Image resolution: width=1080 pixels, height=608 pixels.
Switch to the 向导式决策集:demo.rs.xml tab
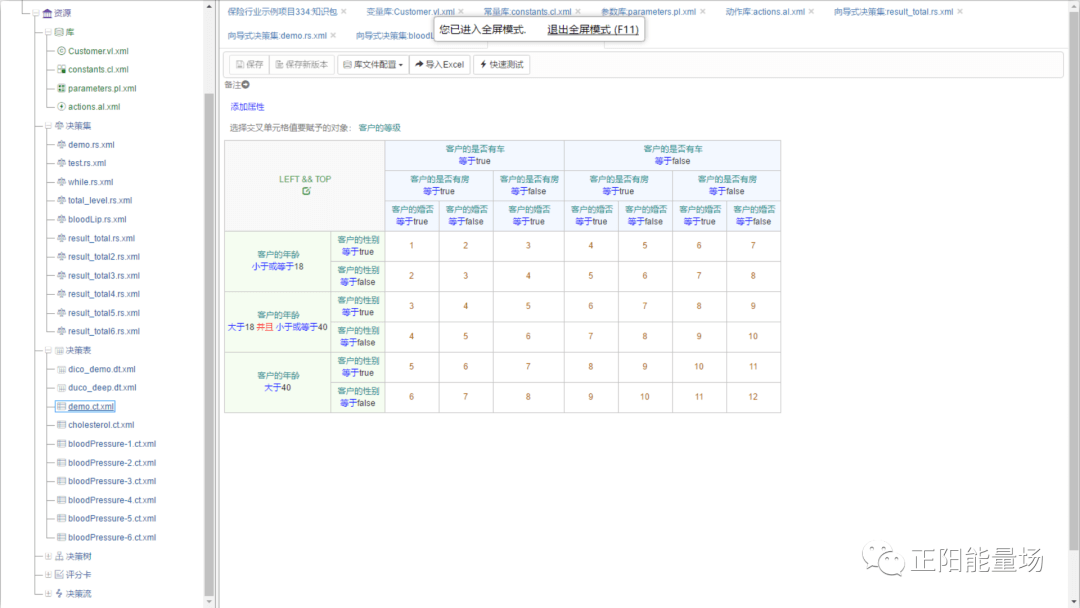point(277,36)
